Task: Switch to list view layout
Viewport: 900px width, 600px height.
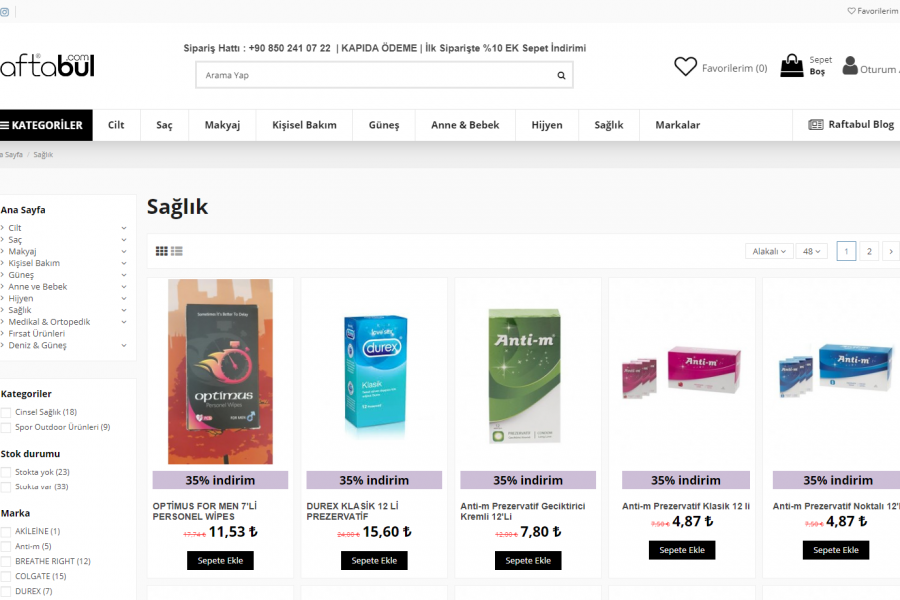Action: (x=177, y=251)
